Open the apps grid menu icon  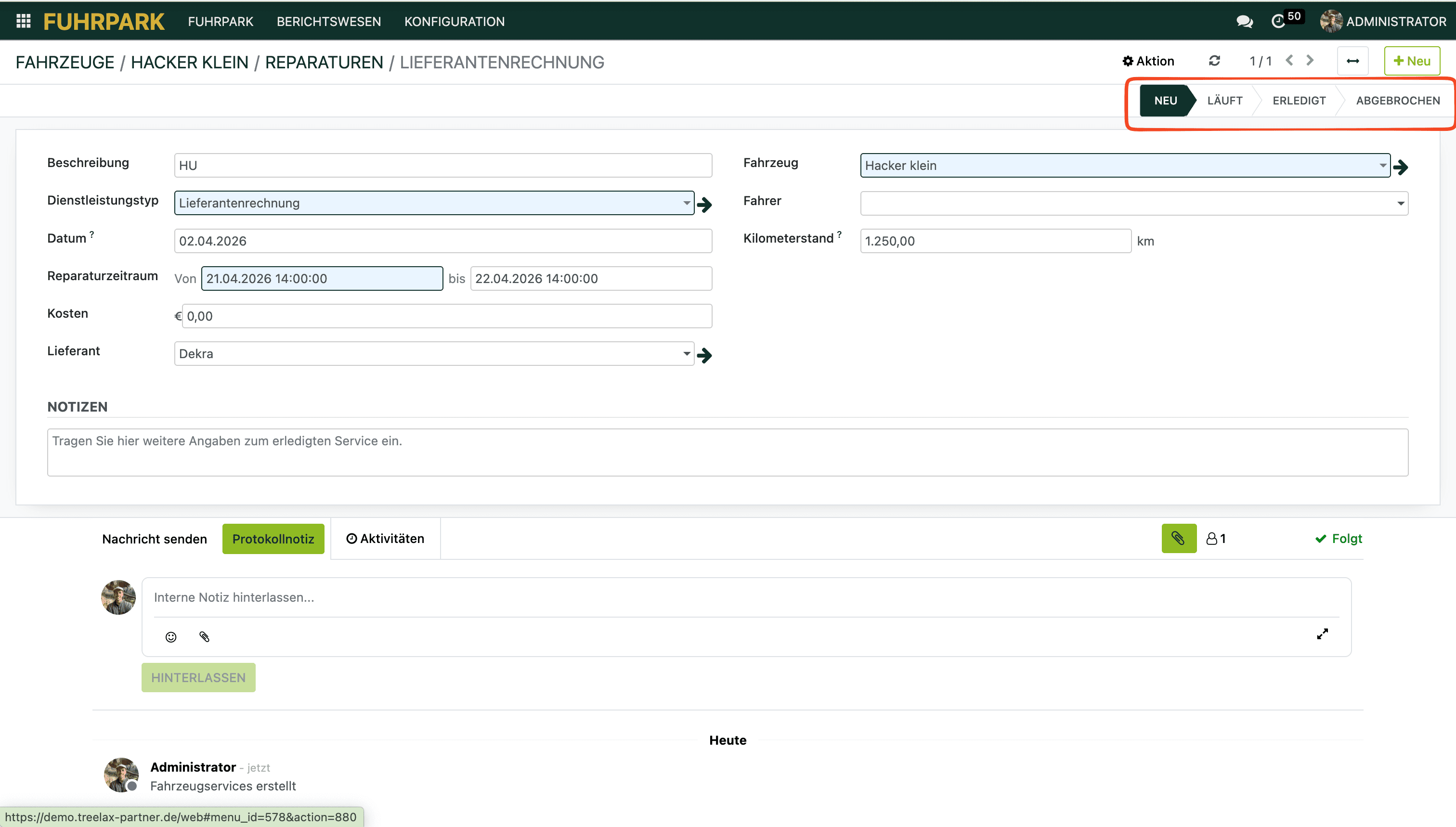23,21
